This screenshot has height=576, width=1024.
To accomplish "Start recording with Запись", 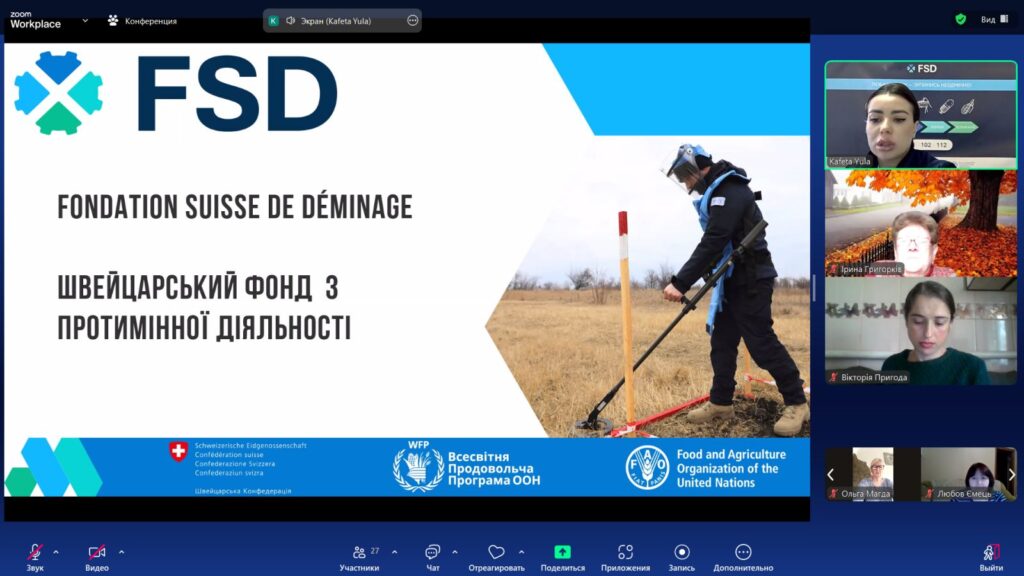I will click(682, 552).
